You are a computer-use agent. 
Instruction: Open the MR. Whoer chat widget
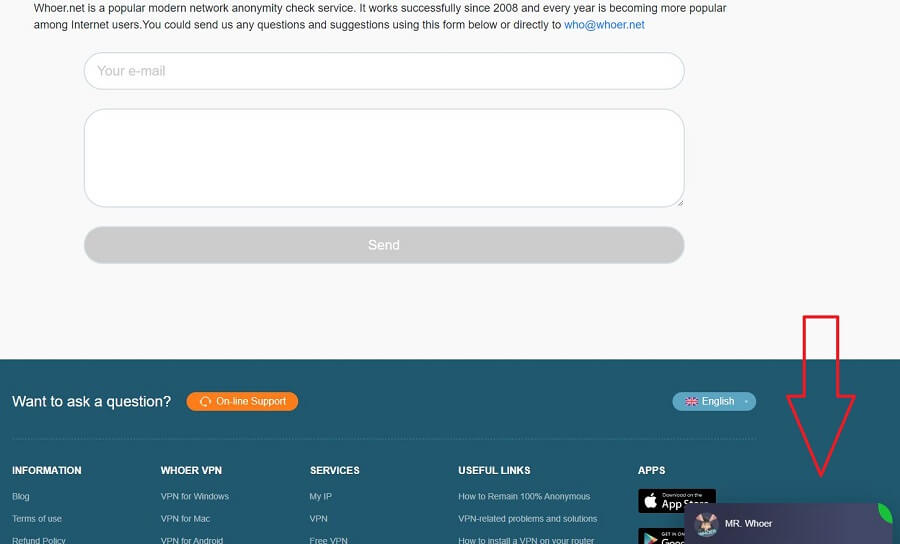(x=792, y=524)
